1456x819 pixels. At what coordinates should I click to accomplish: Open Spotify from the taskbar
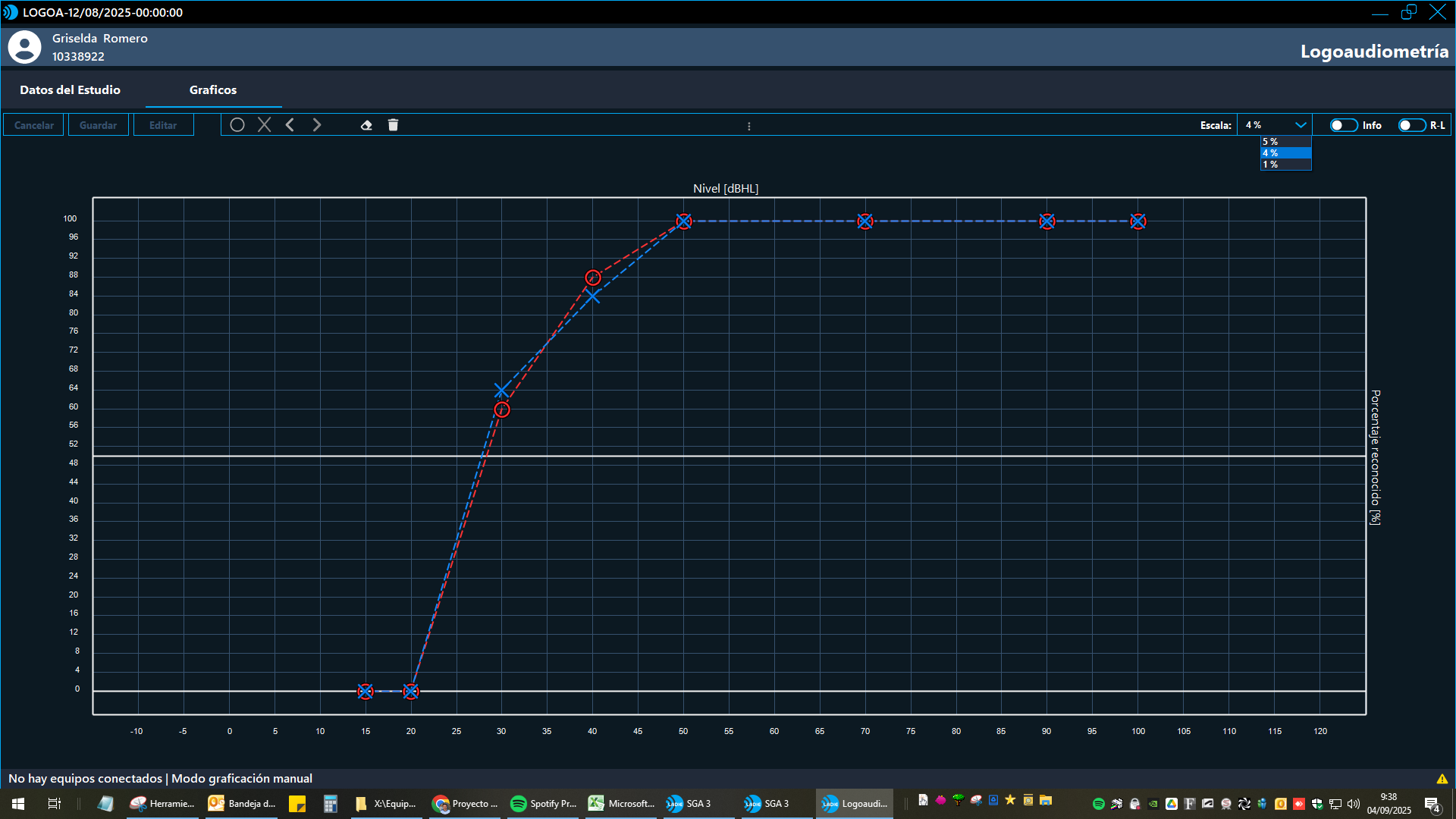544,803
